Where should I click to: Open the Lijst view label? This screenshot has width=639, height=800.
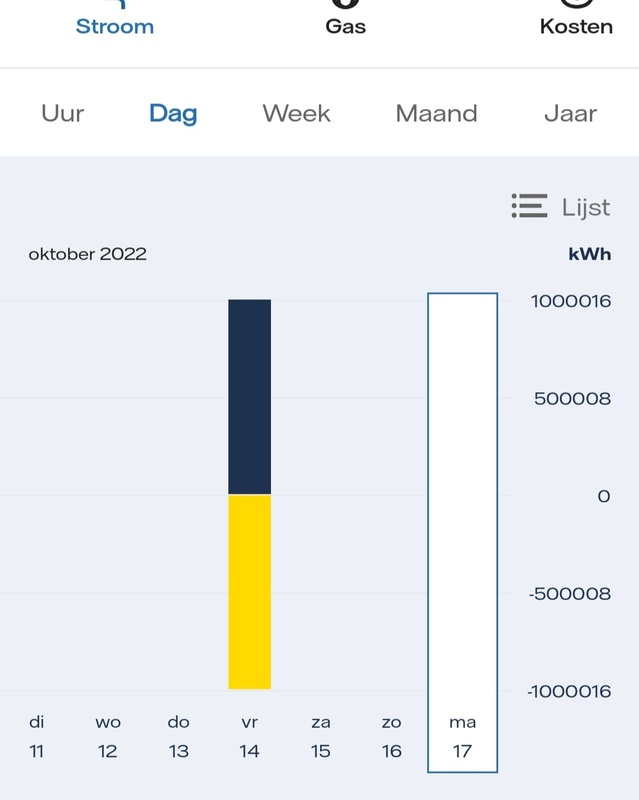click(586, 207)
